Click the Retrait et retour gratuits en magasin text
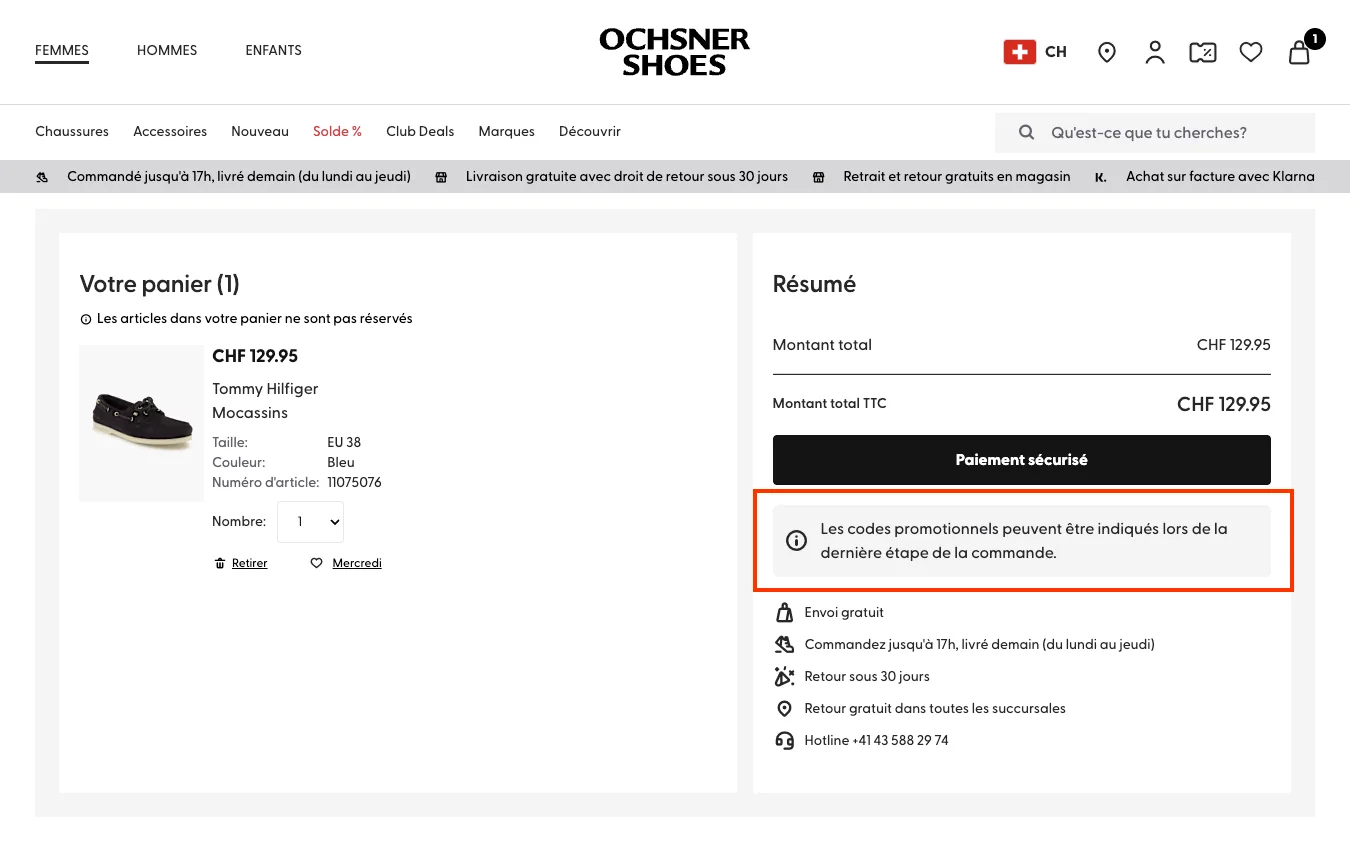Image resolution: width=1350 pixels, height=852 pixels. (x=957, y=177)
